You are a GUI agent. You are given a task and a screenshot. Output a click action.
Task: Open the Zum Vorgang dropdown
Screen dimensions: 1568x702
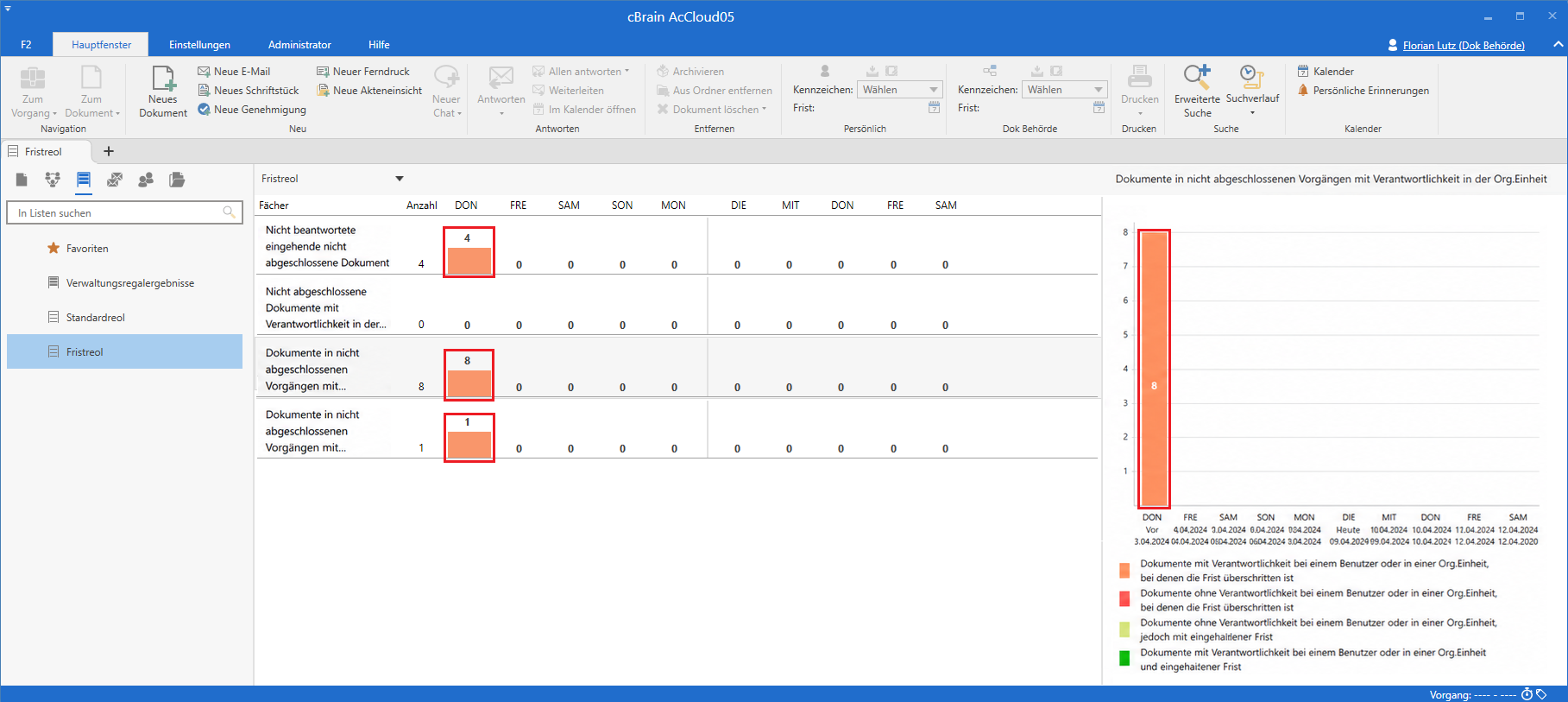pyautogui.click(x=33, y=92)
